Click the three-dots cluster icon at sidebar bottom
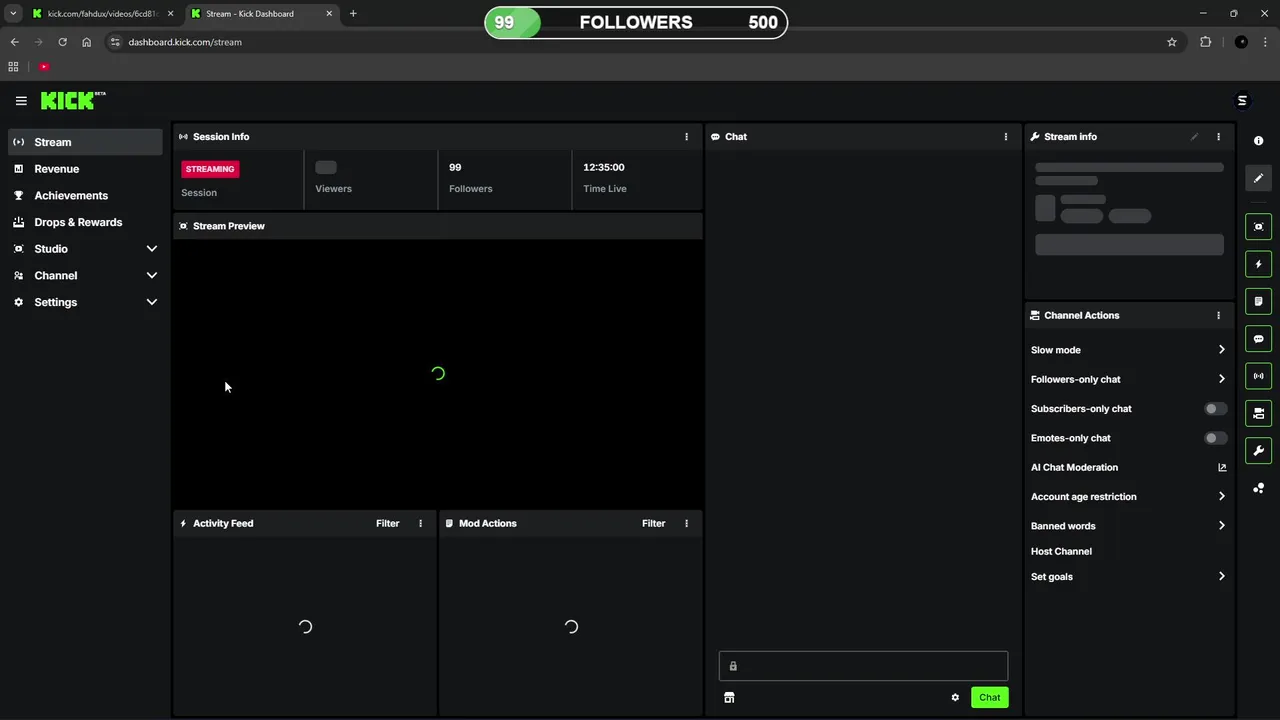This screenshot has height=720, width=1280. click(x=1259, y=488)
